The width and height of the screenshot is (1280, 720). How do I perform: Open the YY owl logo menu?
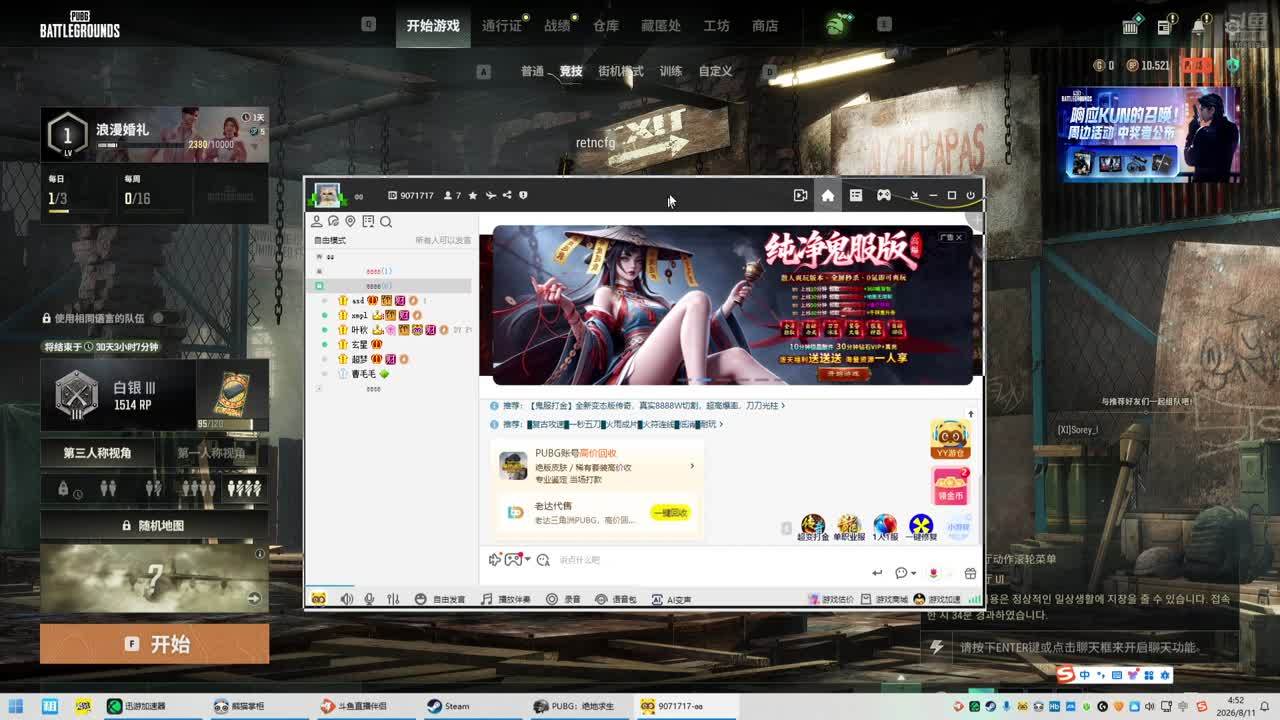318,599
